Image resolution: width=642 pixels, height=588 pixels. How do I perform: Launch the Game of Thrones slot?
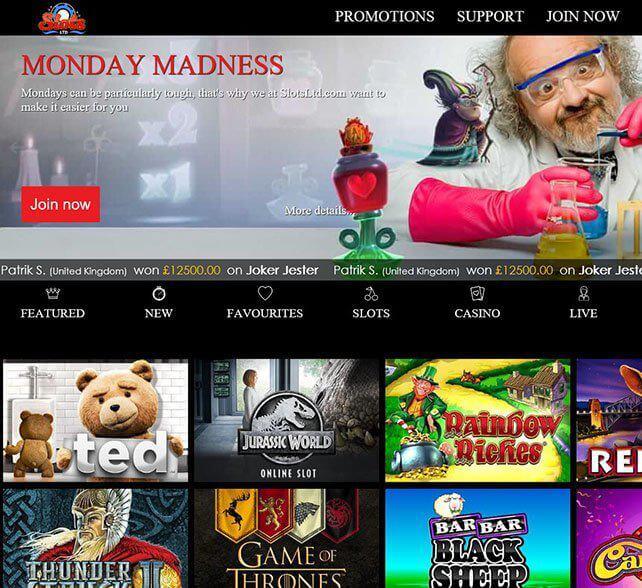click(x=287, y=538)
